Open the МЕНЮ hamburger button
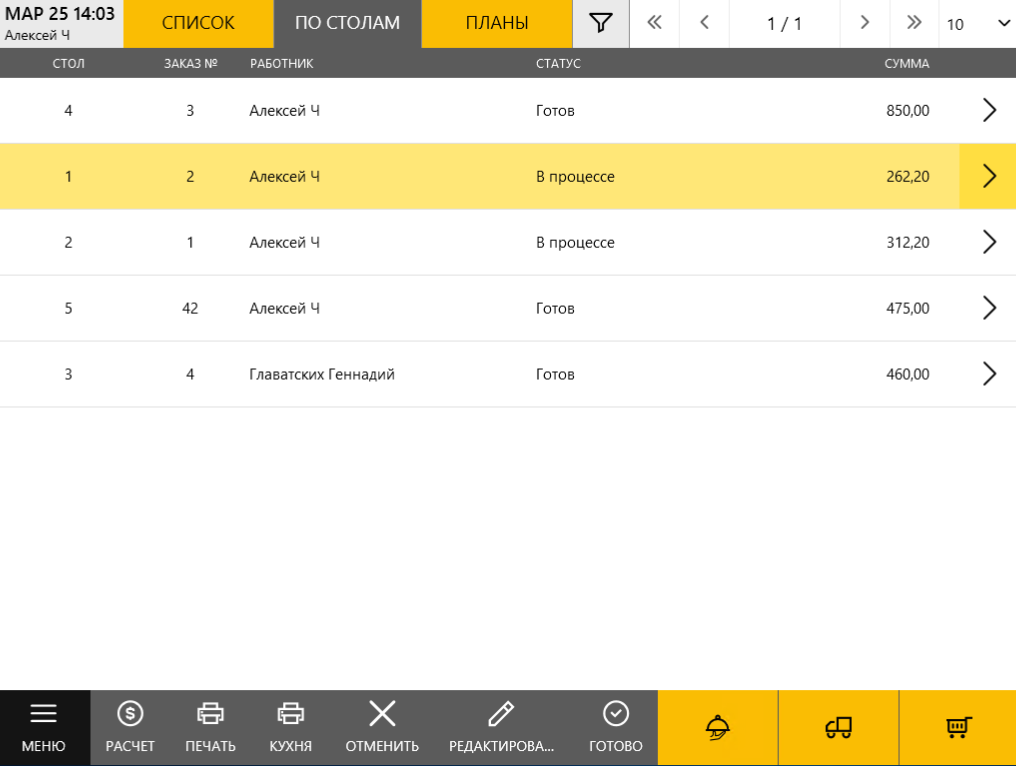This screenshot has height=766, width=1016. pos(43,727)
